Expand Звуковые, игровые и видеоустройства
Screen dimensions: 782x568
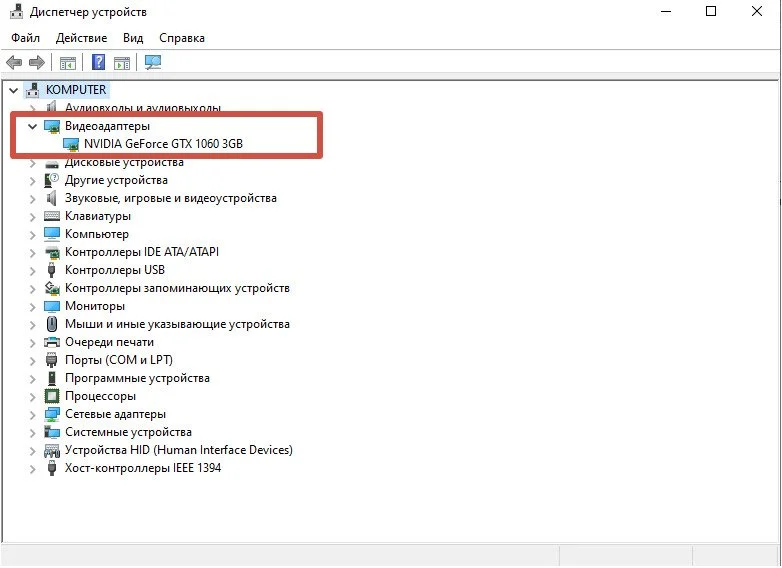(x=32, y=199)
